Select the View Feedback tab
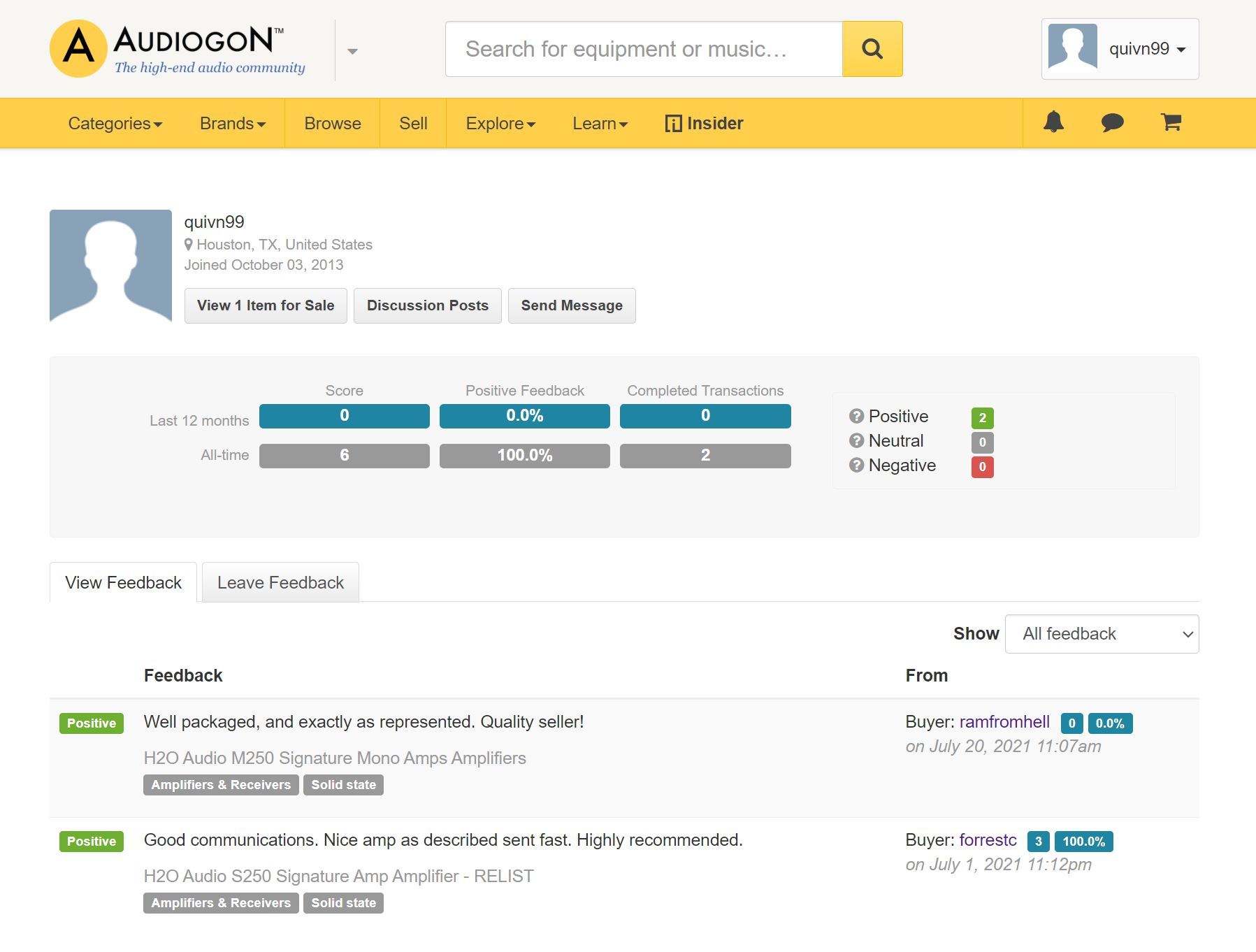The image size is (1256, 952). click(x=123, y=582)
